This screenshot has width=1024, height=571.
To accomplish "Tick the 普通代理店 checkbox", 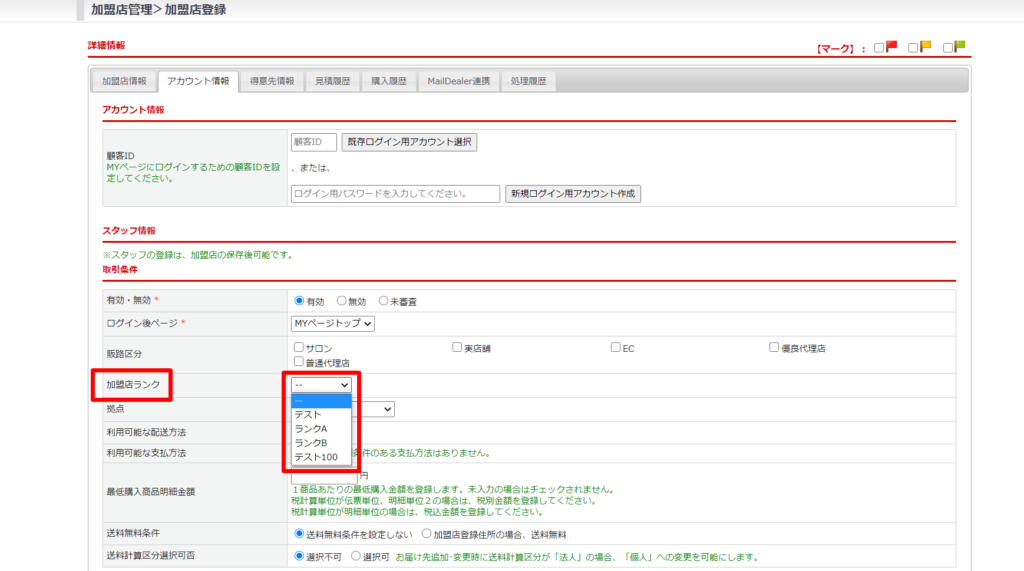I will click(298, 362).
